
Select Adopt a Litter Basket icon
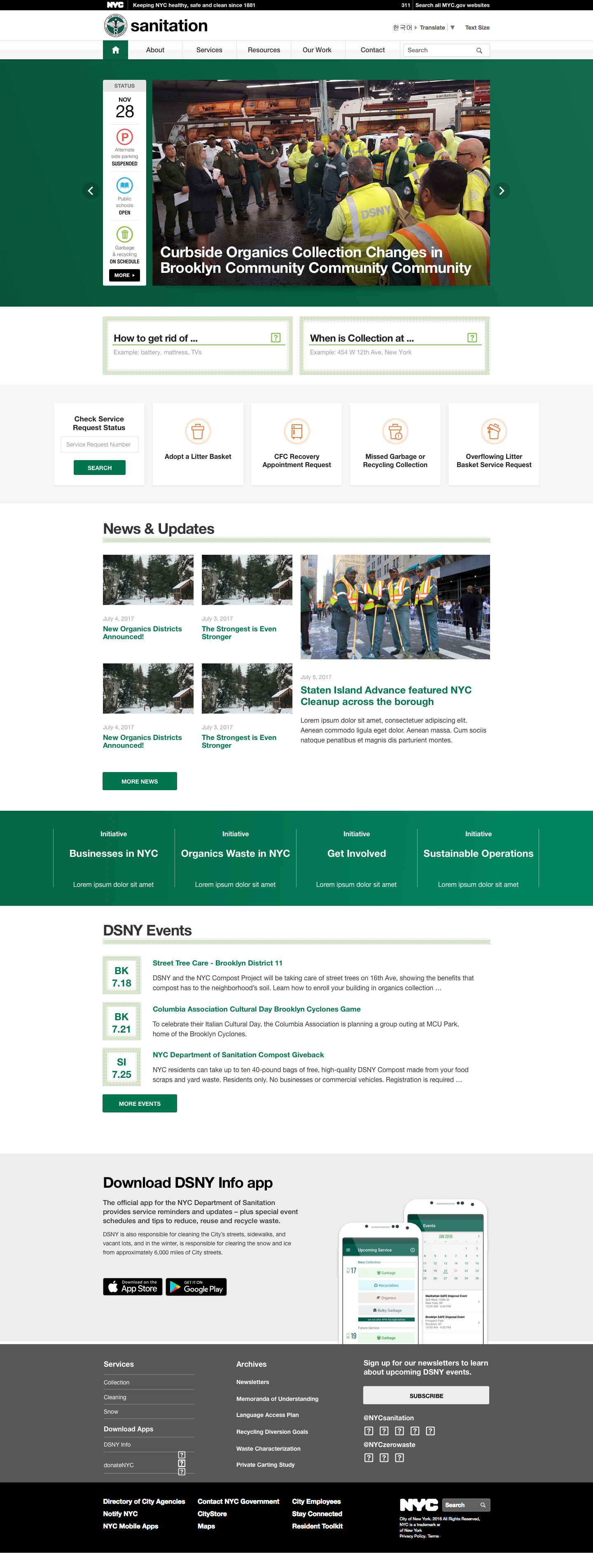(x=198, y=432)
